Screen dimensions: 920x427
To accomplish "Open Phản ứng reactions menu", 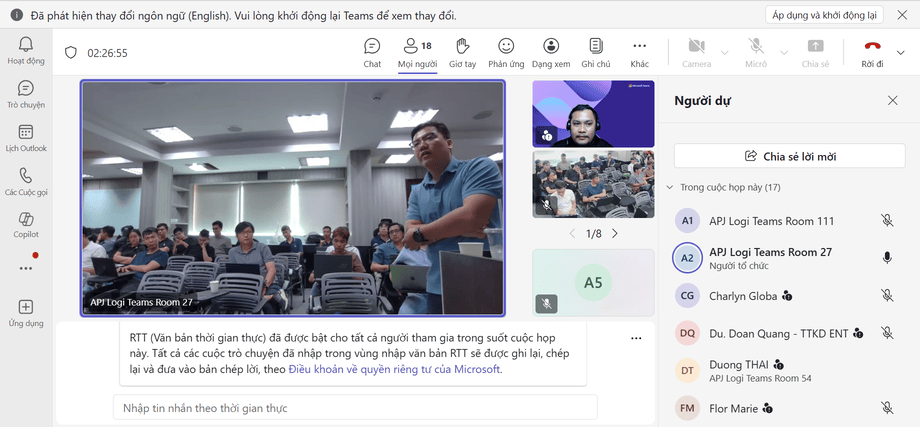I will tap(506, 52).
